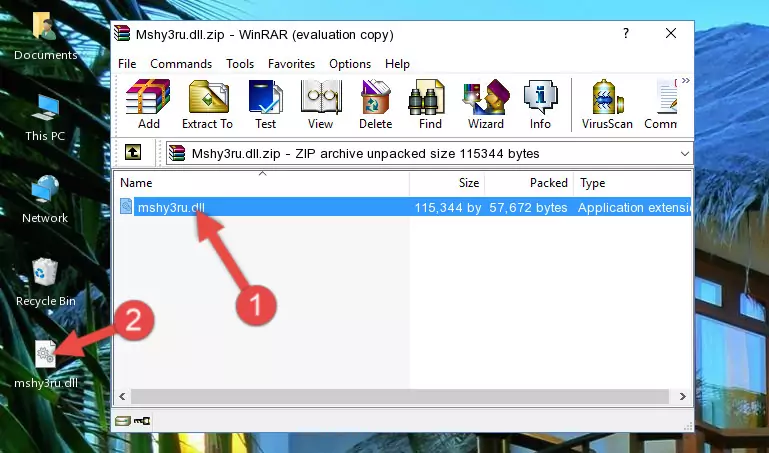
Task: Click the Application extension type cell
Action: click(635, 207)
